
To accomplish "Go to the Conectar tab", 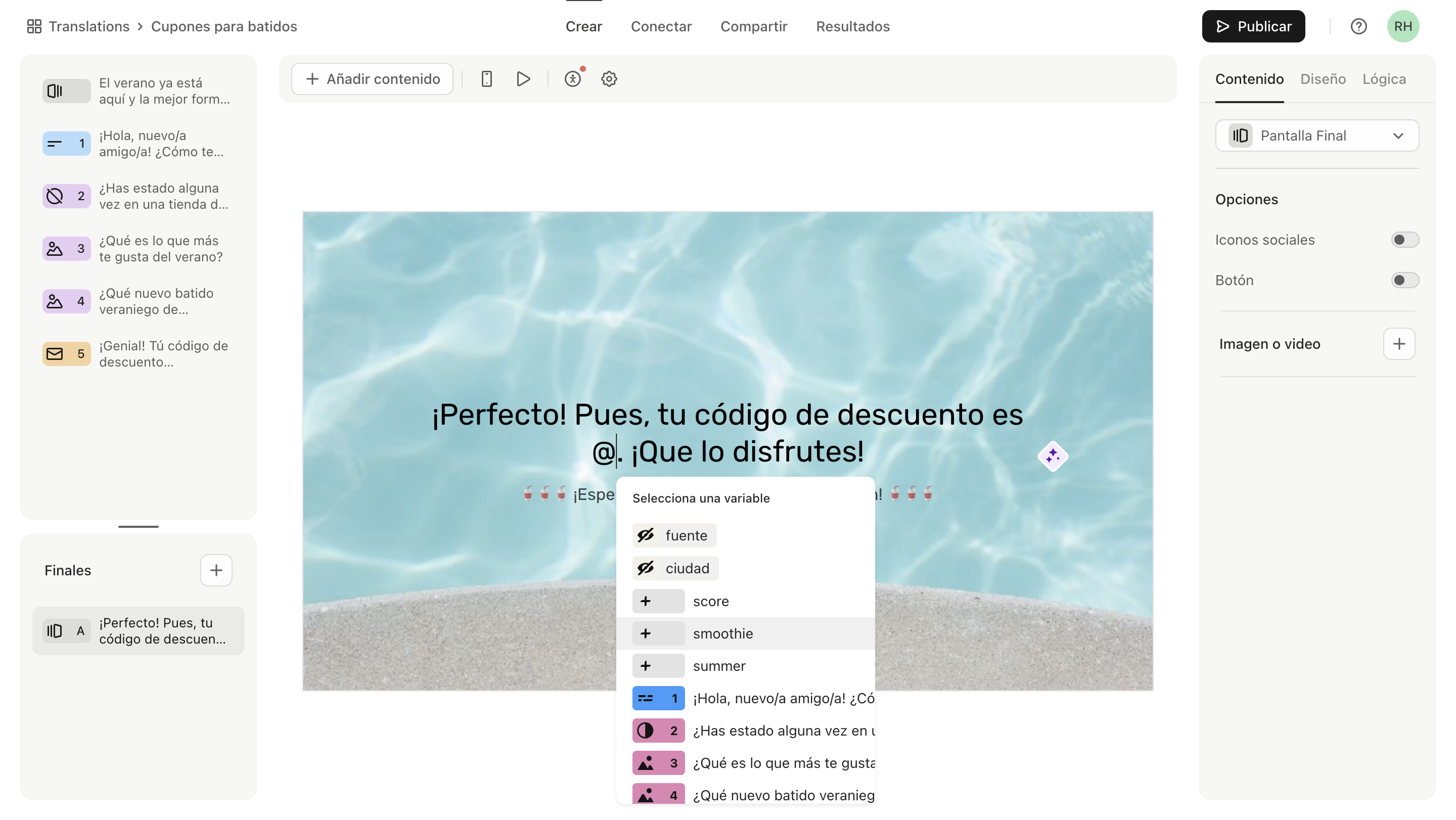I will [x=661, y=27].
